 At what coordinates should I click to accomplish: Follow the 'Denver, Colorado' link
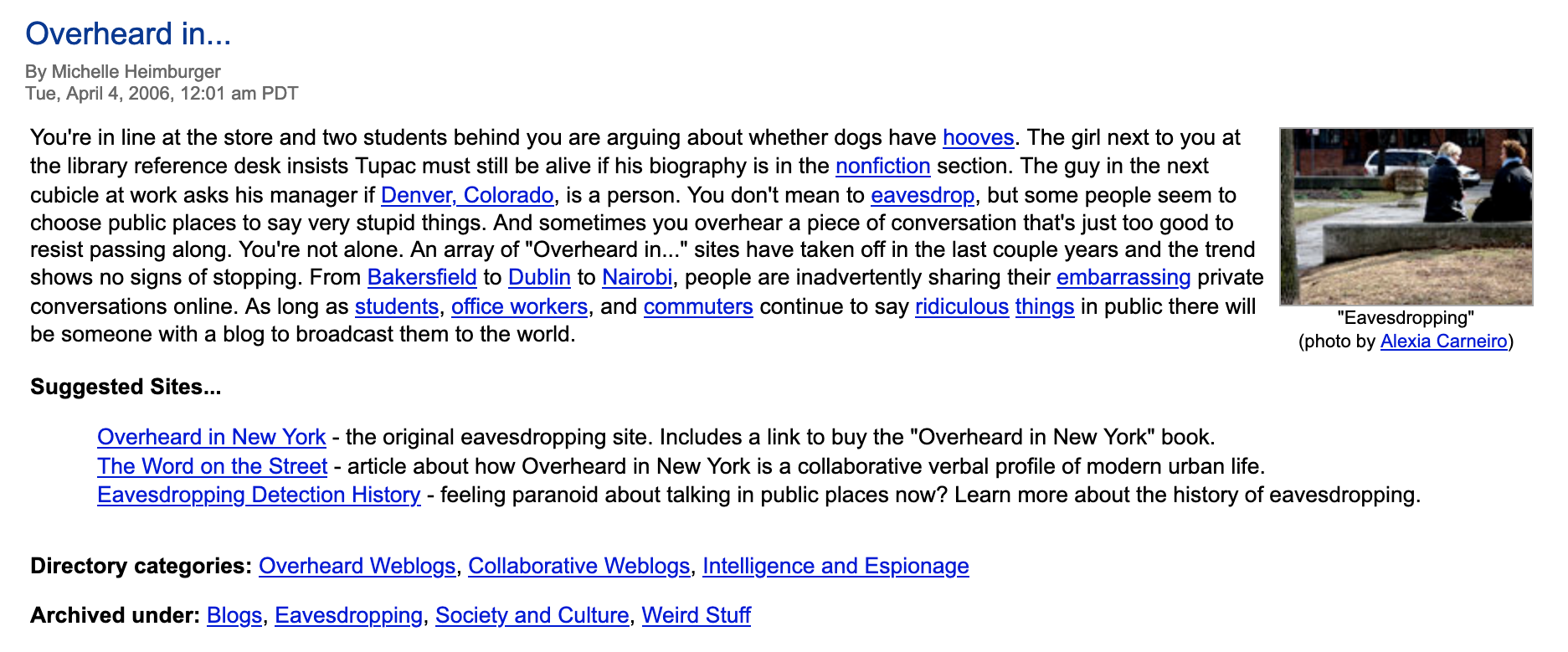(x=467, y=195)
